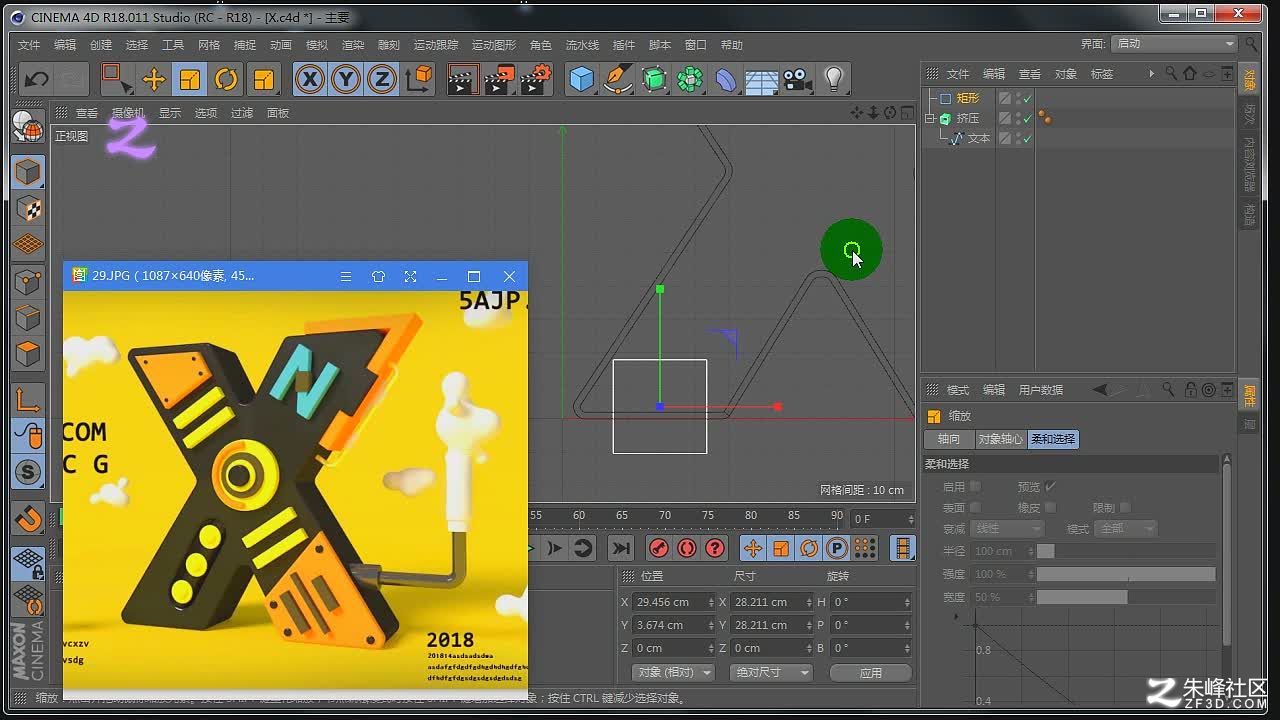Select the live selection tool
The image size is (1280, 720).
click(x=117, y=79)
